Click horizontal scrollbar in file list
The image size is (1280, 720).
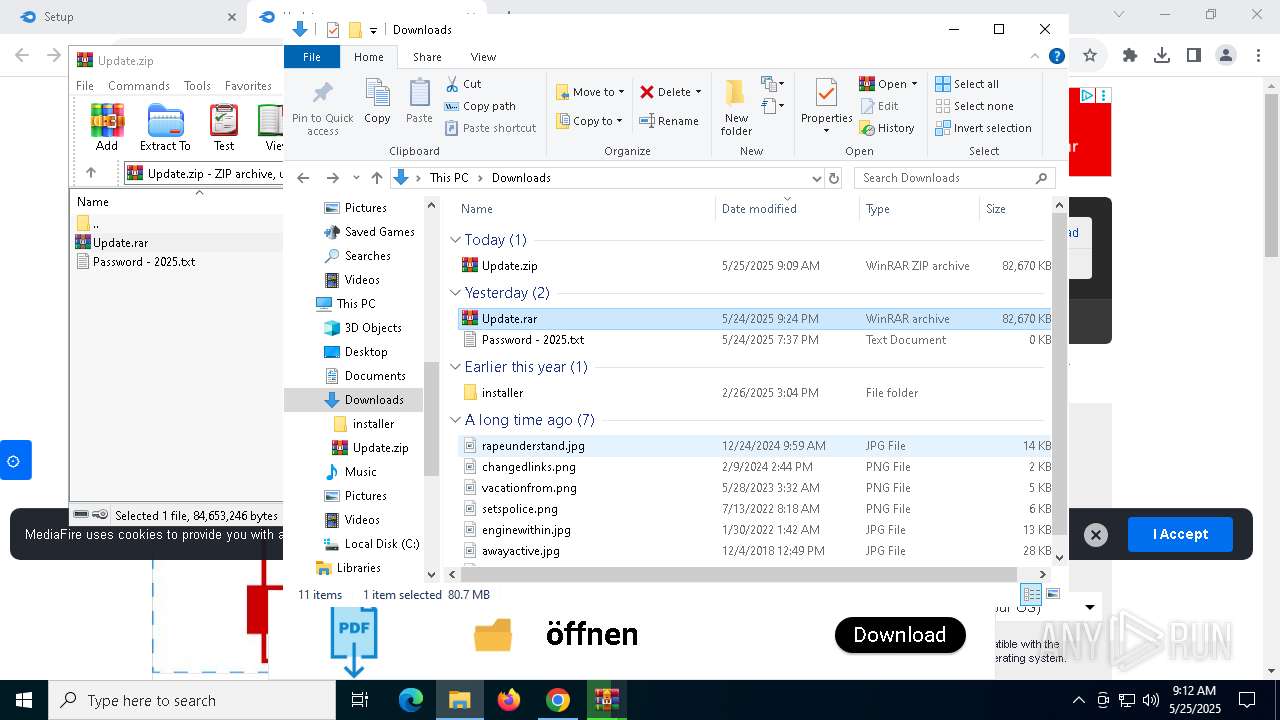click(x=740, y=574)
